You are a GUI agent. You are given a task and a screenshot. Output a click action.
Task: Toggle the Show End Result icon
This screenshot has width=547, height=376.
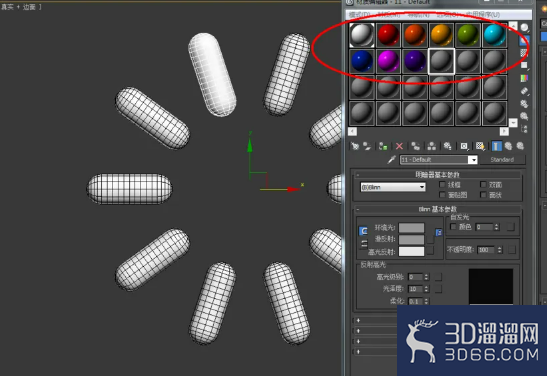496,146
